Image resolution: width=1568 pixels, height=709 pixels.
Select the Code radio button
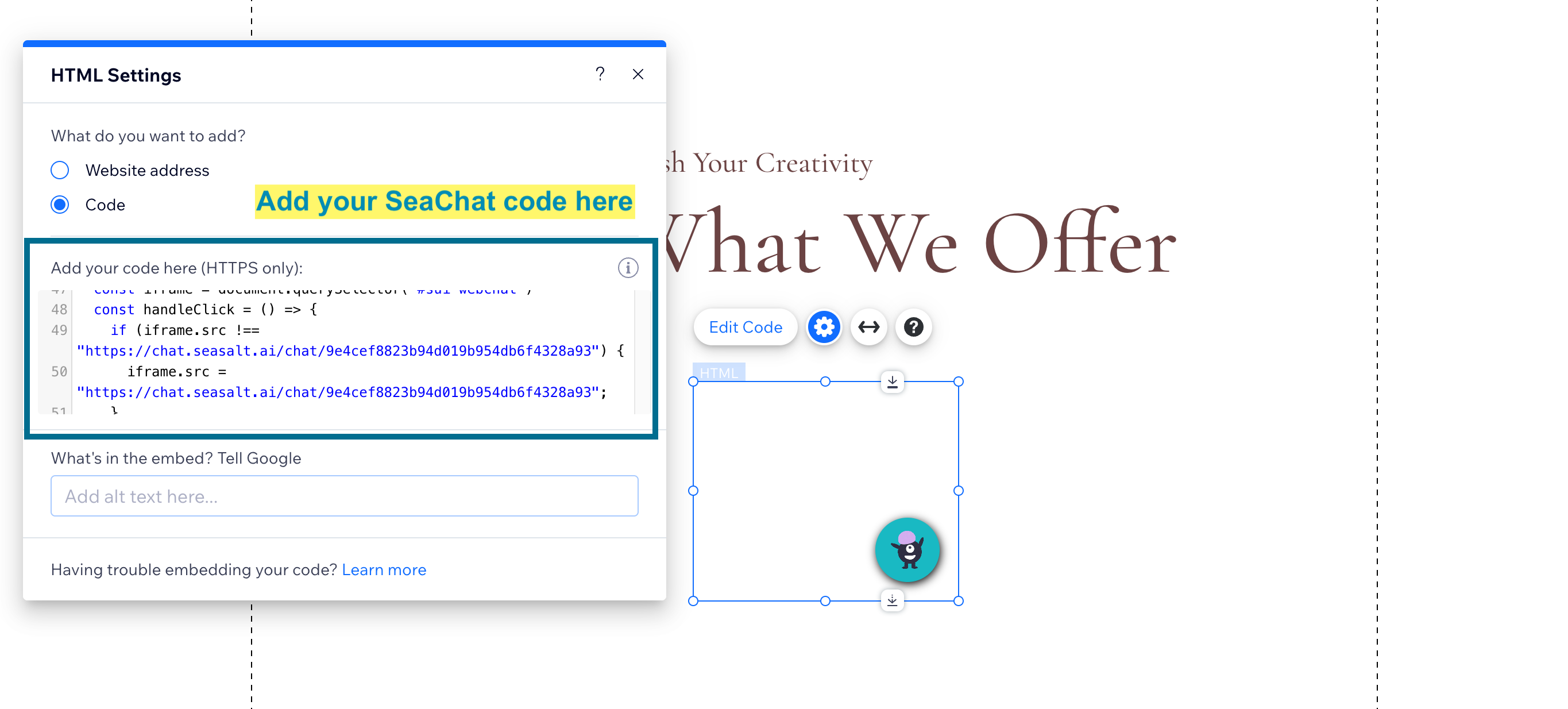point(59,204)
